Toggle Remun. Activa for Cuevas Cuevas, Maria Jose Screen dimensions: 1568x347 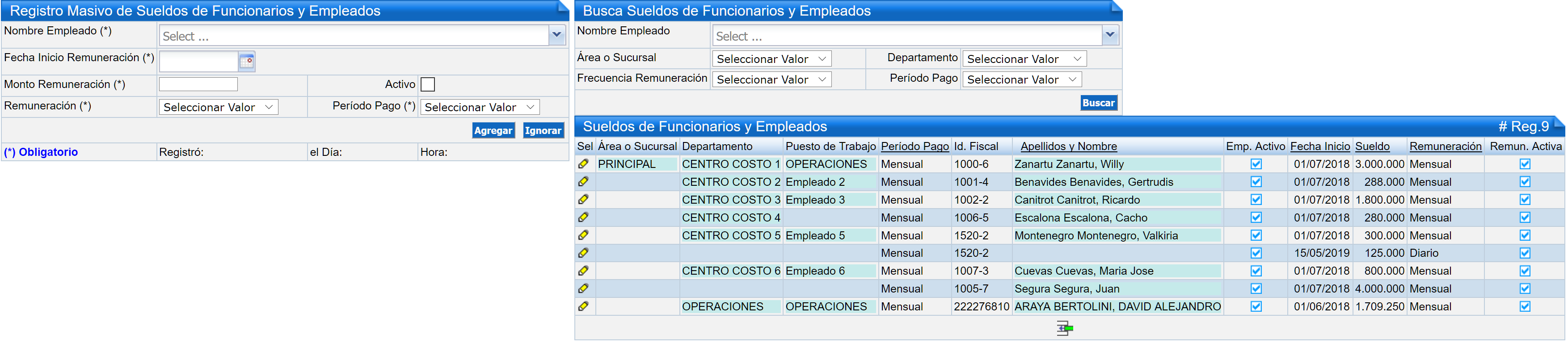coord(1525,271)
